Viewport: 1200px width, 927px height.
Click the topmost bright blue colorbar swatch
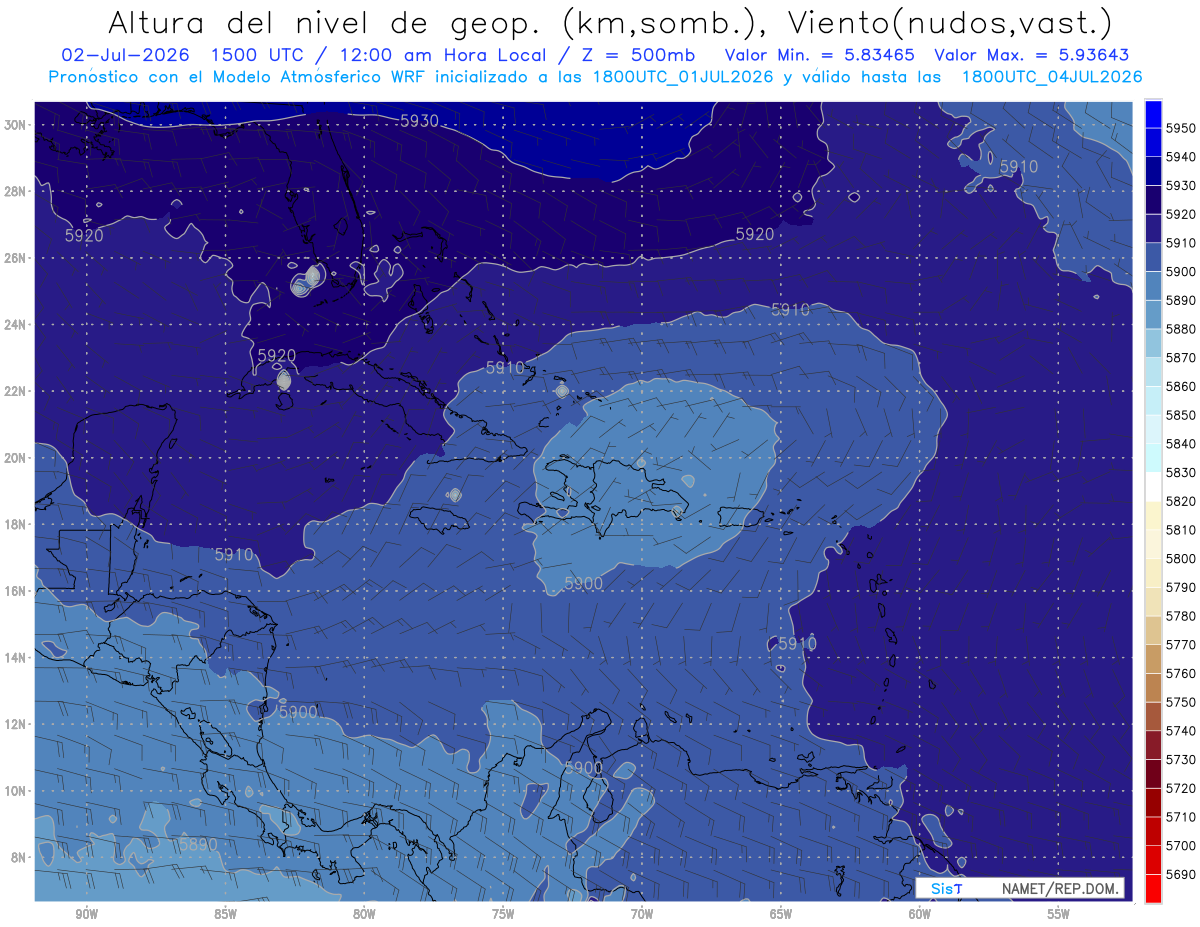point(1153,113)
